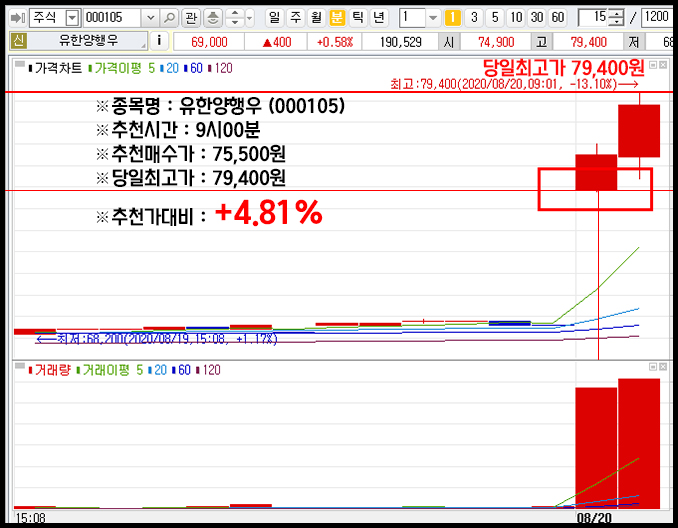This screenshot has width=678, height=528.
Task: Click the volume panel close icon
Action: [x=663, y=367]
